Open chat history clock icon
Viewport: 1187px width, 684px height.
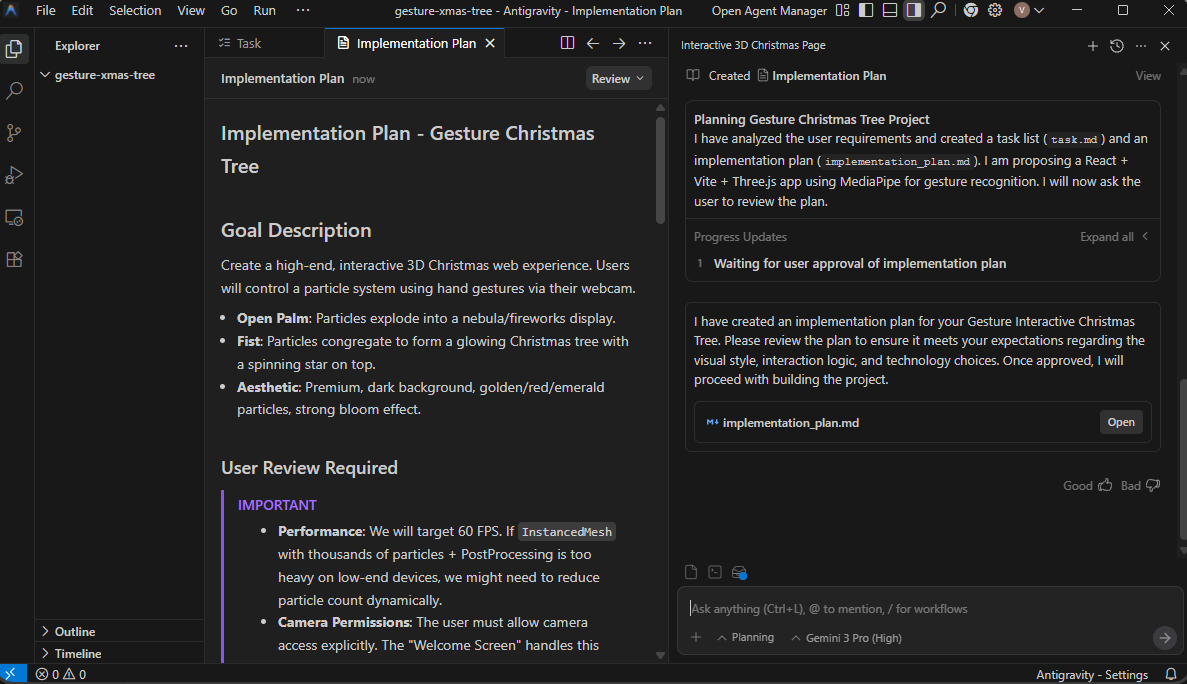coord(1117,46)
